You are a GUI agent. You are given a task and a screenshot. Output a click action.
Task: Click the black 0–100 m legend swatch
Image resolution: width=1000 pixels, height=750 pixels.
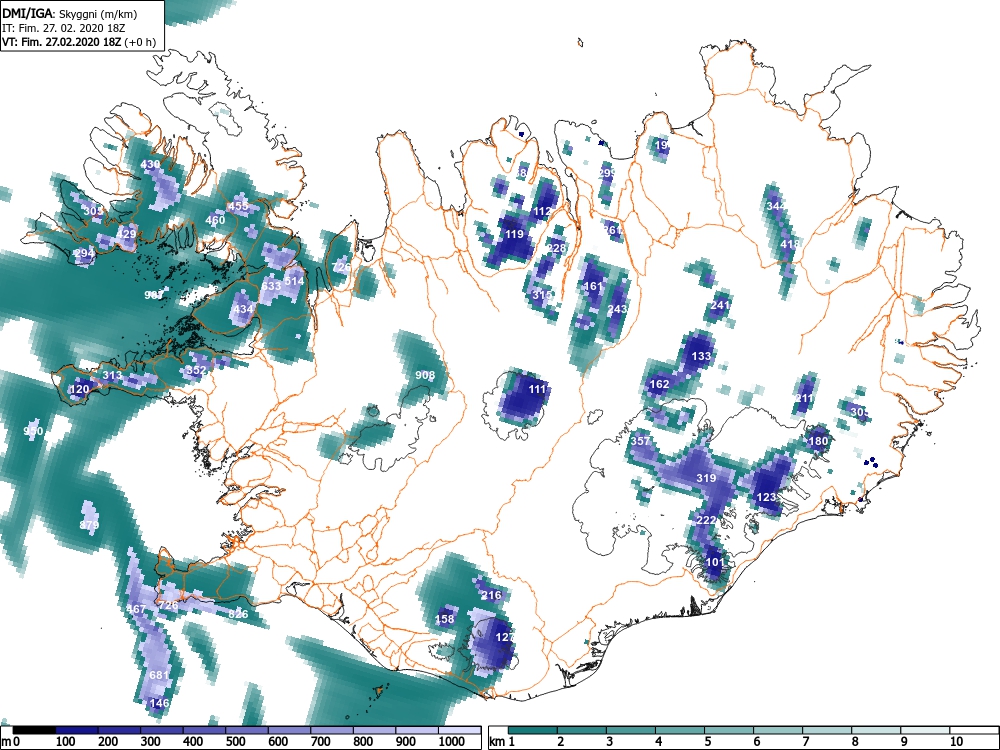point(34,730)
